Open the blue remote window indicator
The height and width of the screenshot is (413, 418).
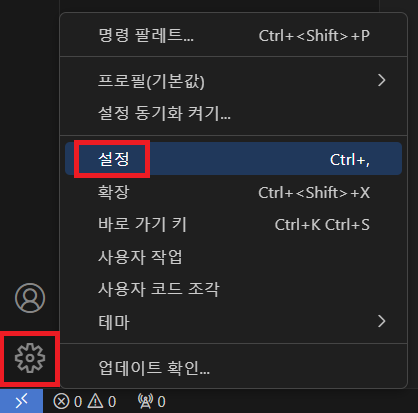pyautogui.click(x=21, y=401)
